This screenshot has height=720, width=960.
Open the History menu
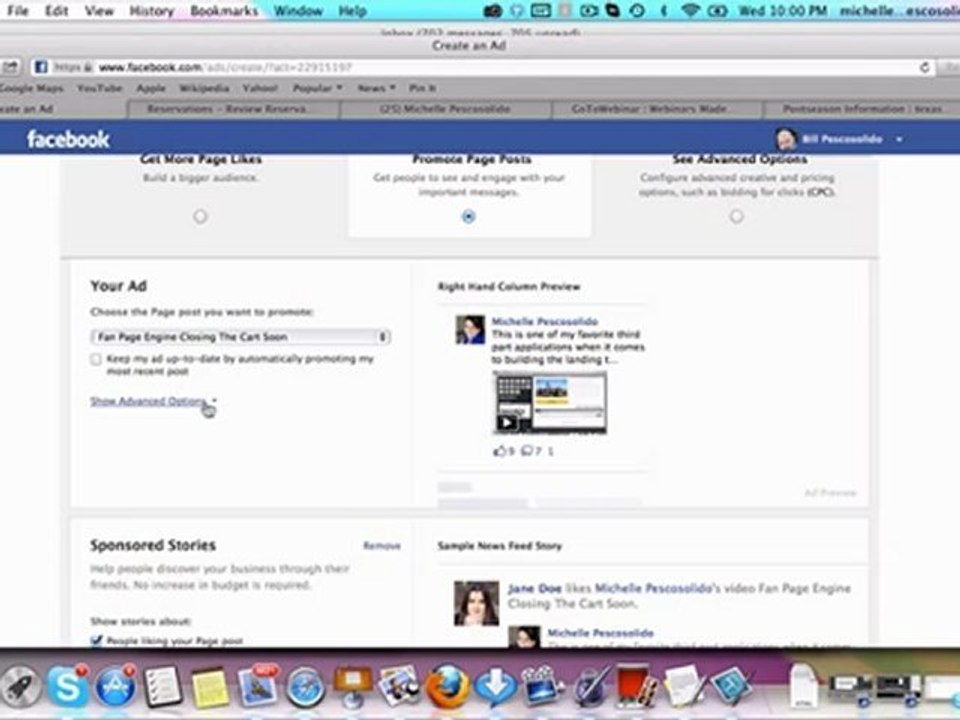pos(151,11)
